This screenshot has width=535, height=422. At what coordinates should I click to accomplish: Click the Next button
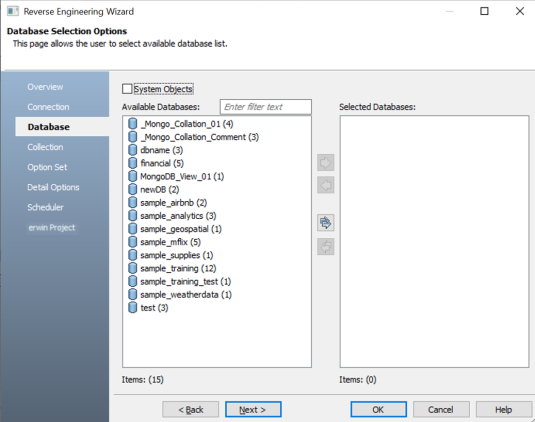click(x=253, y=409)
